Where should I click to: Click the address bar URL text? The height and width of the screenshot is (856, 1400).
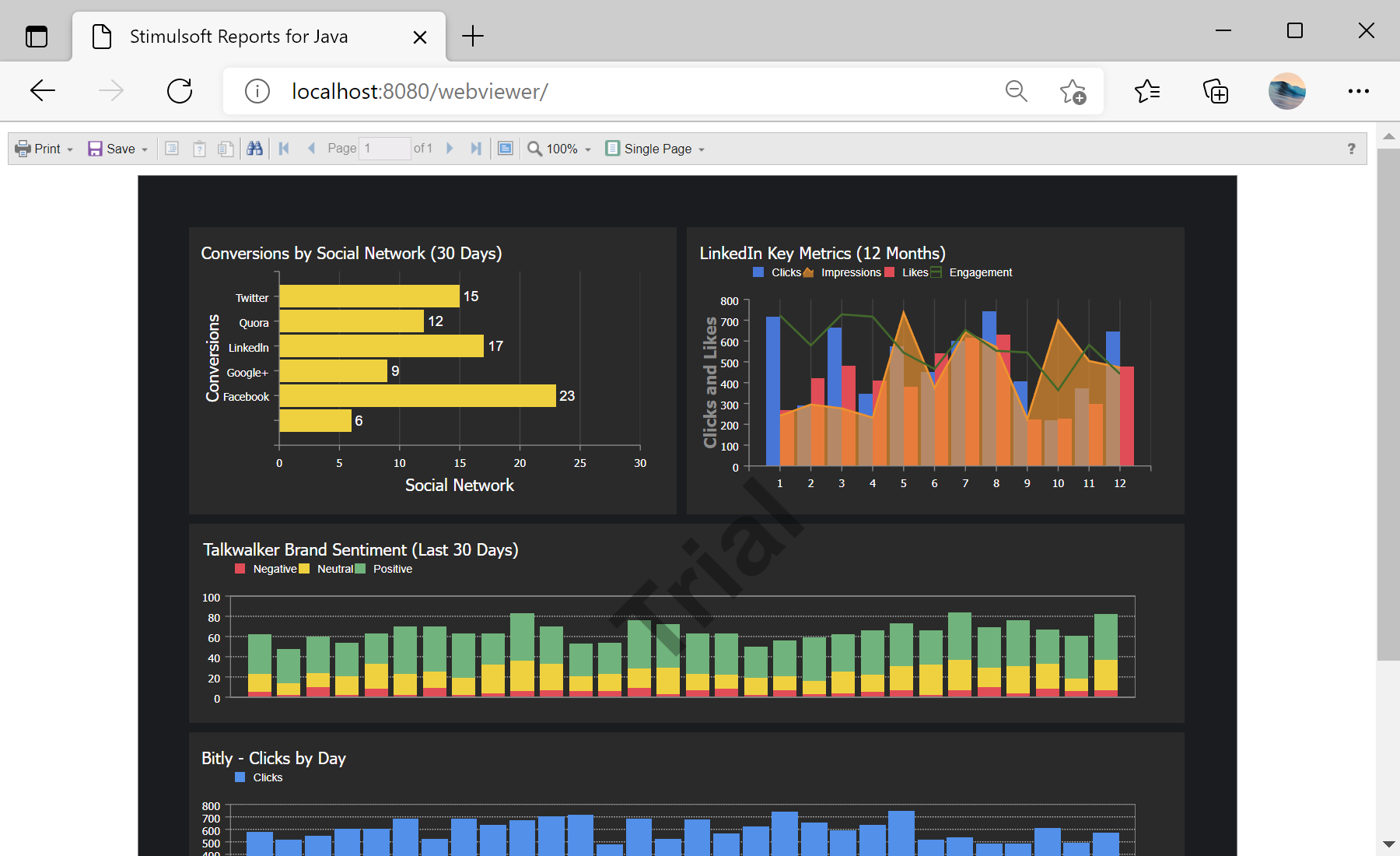pyautogui.click(x=420, y=91)
